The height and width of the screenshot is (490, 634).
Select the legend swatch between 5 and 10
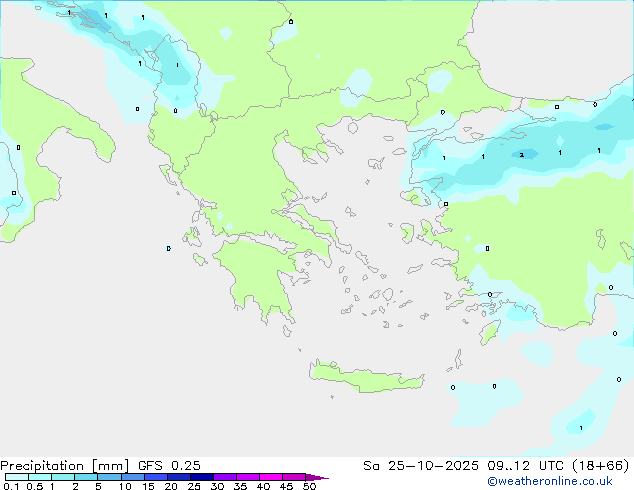[x=109, y=477]
